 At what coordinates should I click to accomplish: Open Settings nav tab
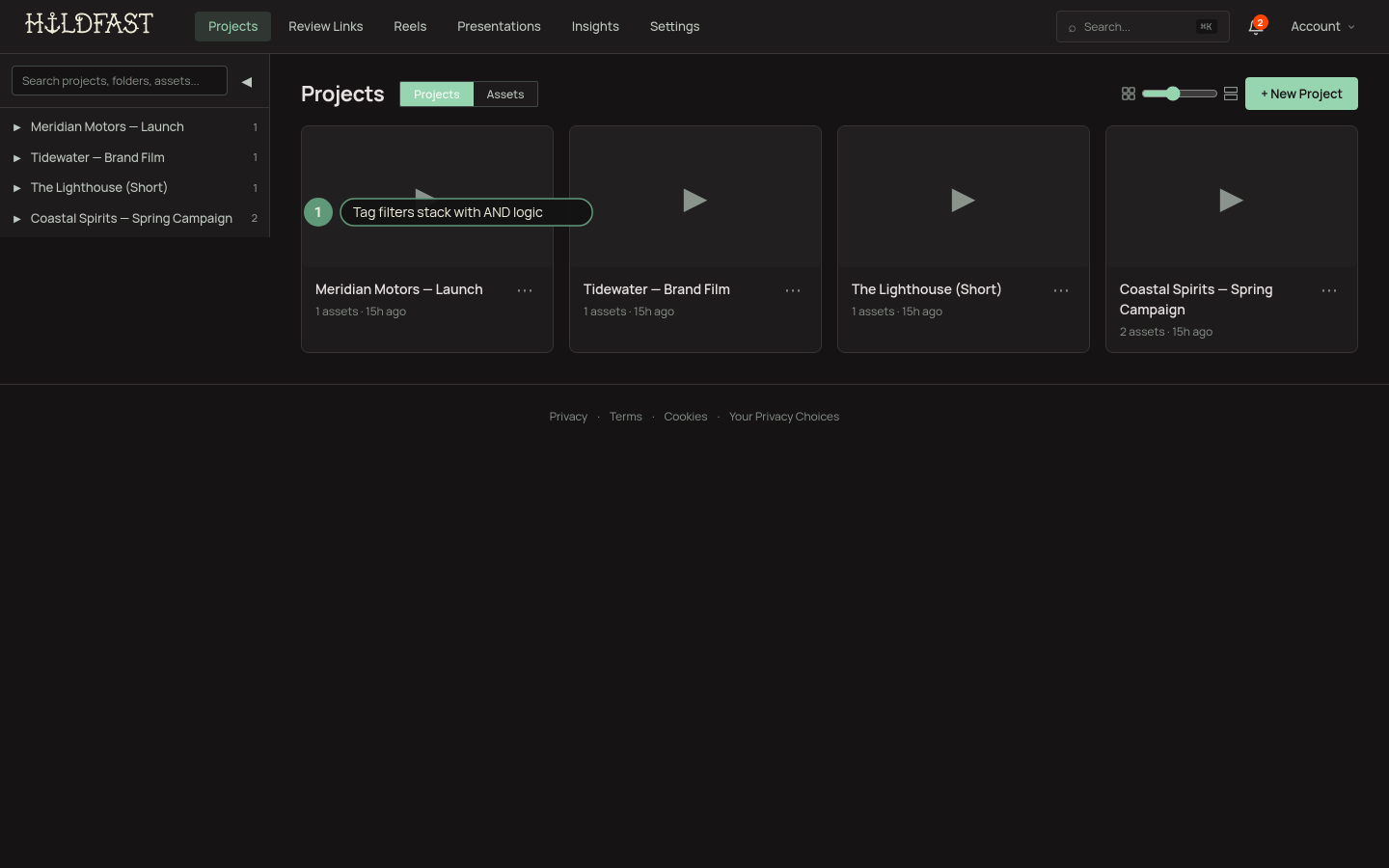674,27
